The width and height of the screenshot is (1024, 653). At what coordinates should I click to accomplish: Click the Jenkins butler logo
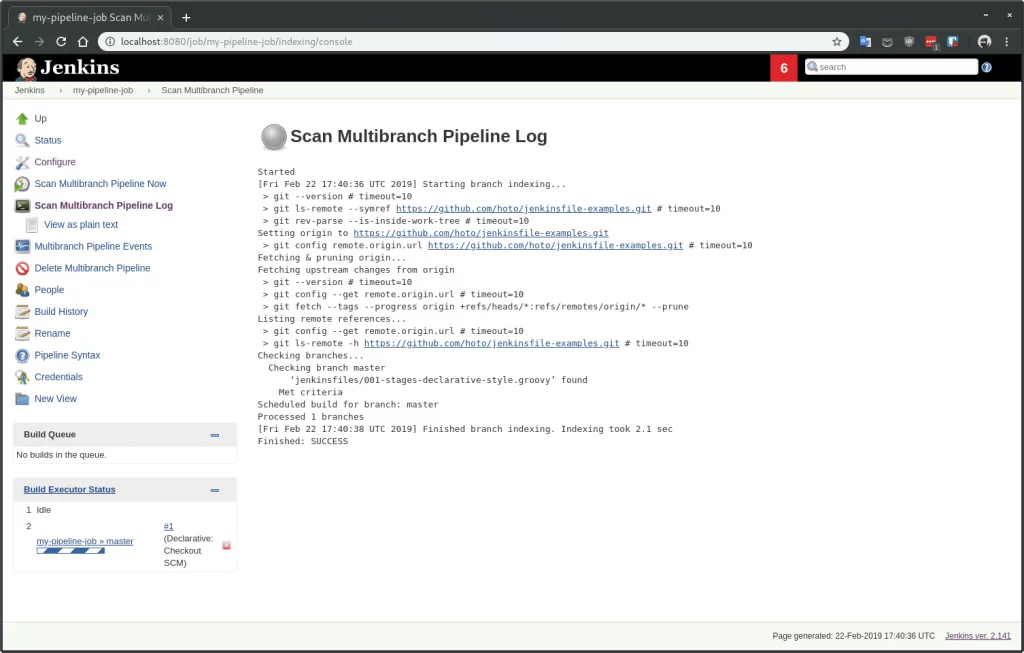click(26, 68)
